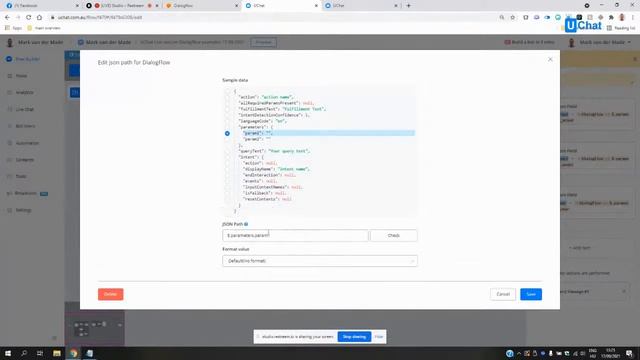This screenshot has width=640, height=360.
Task: Close the Facebook browser tab
Action: pos(77,6)
